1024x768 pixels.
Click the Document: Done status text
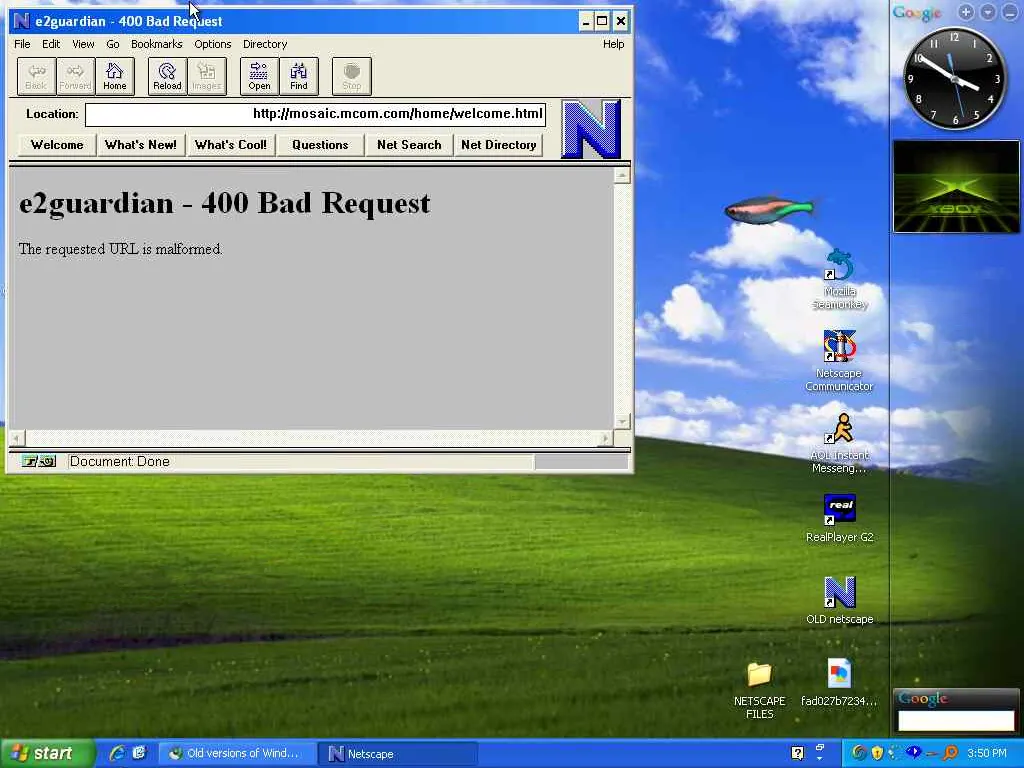click(x=120, y=462)
